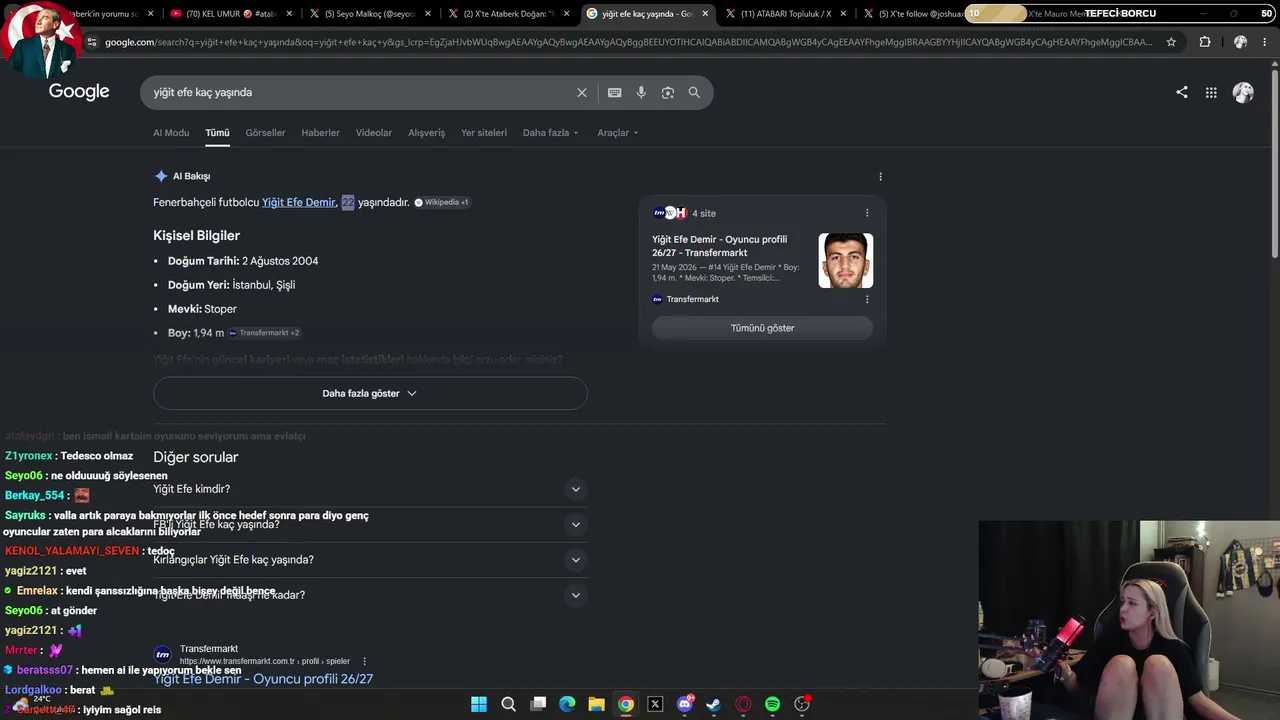
Task: Switch to the 'Seyo Malkoç' X browser tab
Action: (x=370, y=14)
